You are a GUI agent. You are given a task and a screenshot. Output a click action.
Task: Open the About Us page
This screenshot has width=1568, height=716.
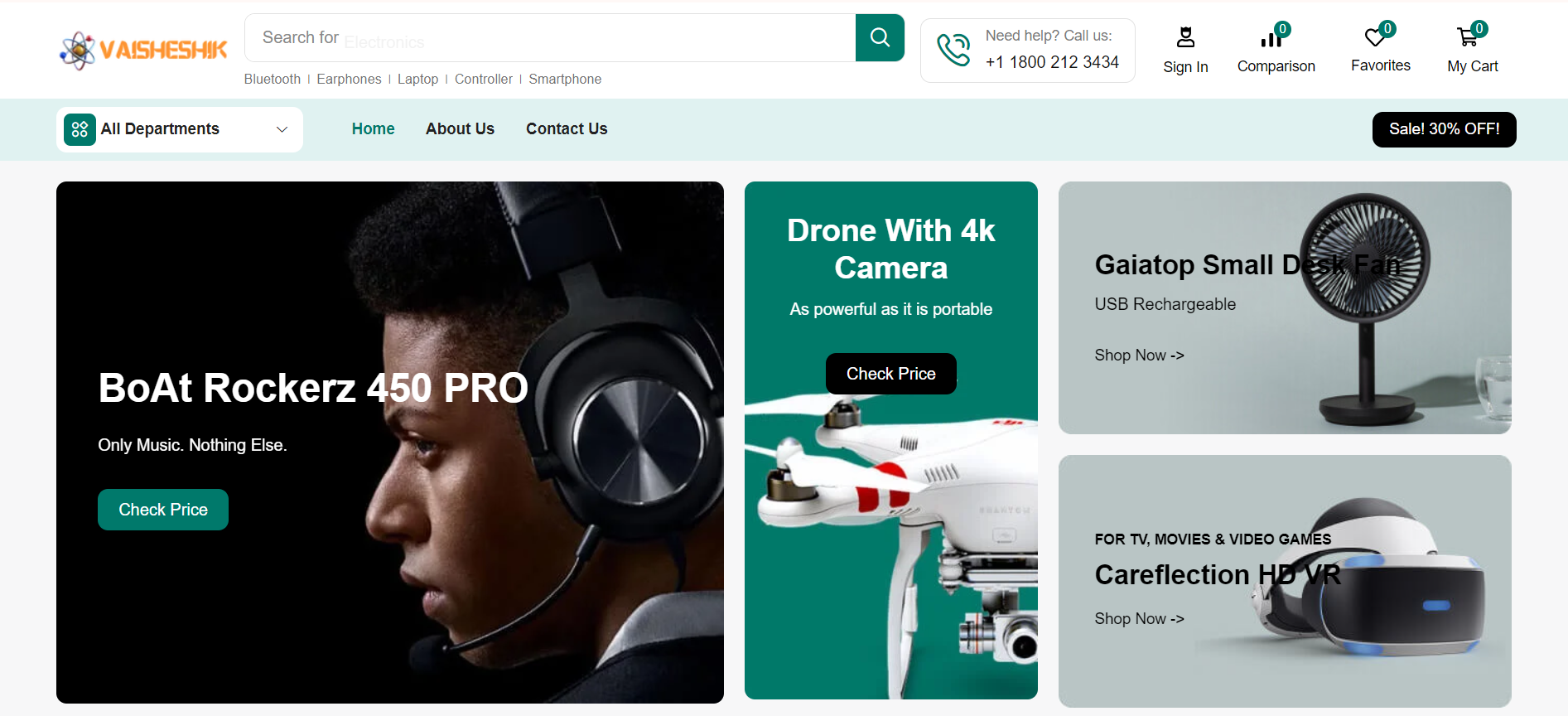pos(460,128)
